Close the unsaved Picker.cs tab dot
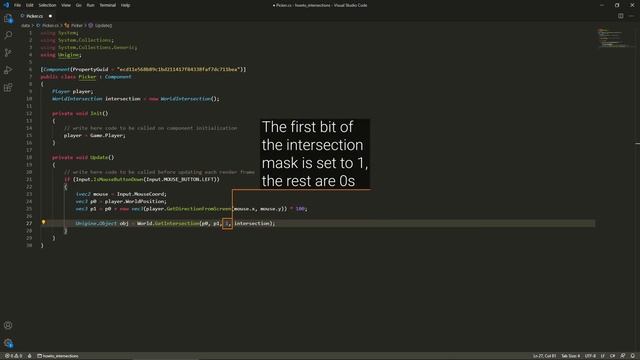 pos(50,16)
